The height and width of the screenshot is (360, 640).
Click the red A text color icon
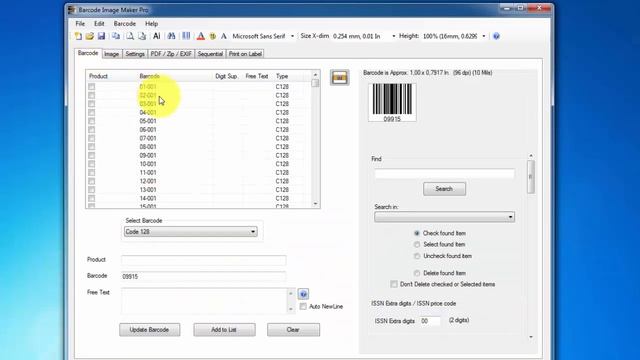pos(201,36)
